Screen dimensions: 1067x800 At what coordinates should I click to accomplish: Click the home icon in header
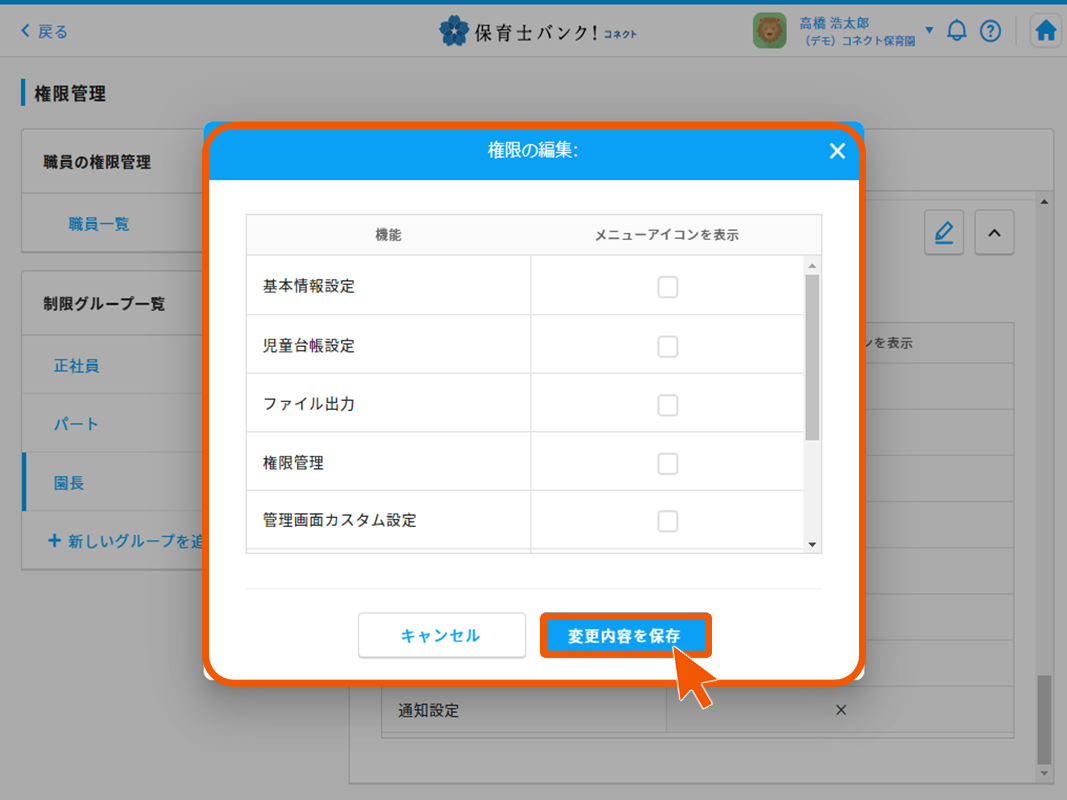1046,31
